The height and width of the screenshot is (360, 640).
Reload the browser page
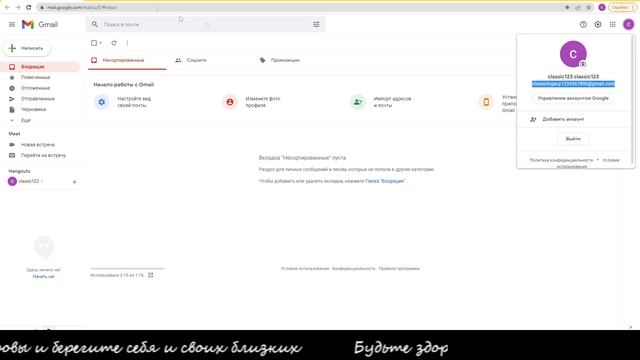29,7
